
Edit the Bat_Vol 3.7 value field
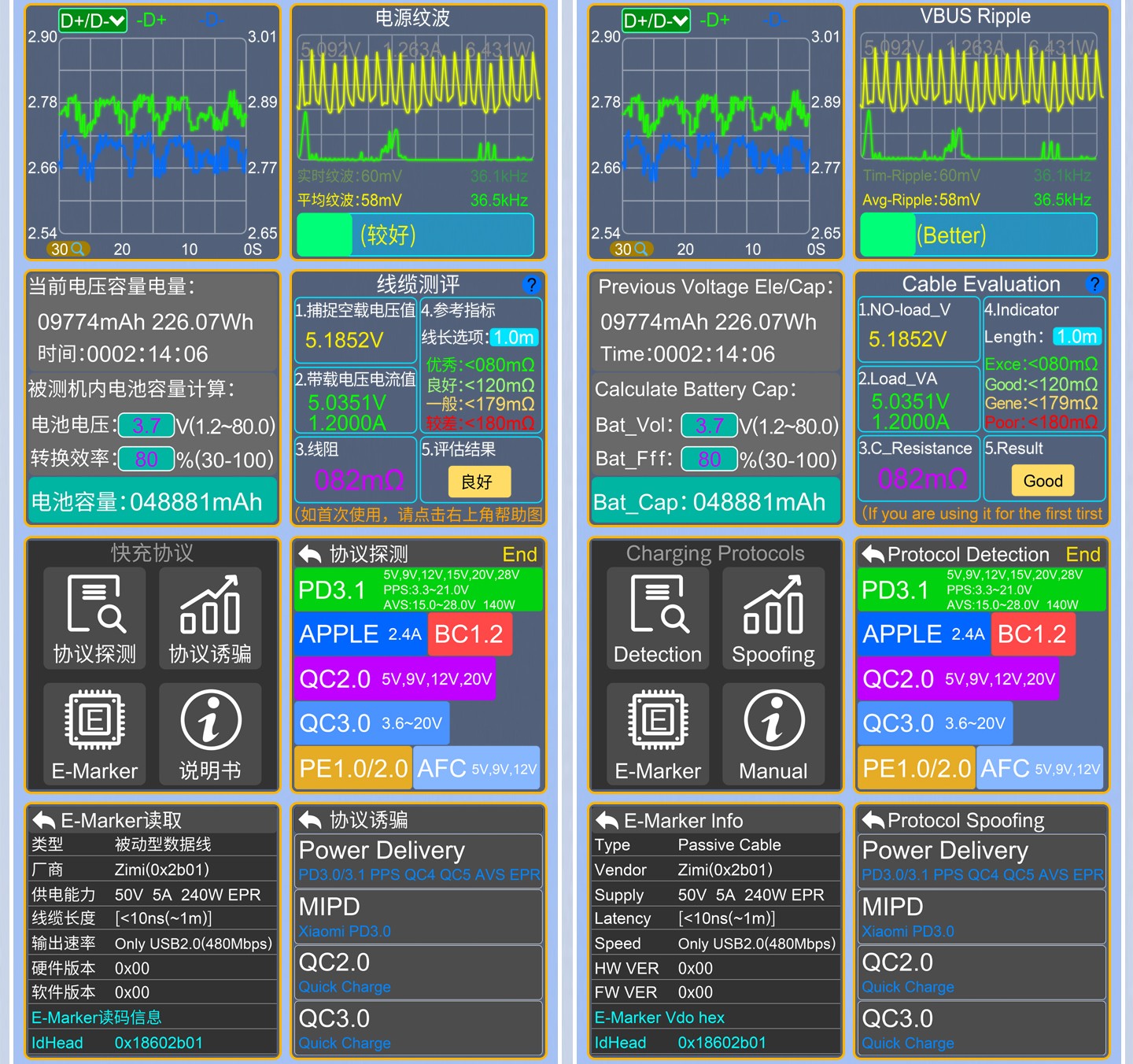click(709, 426)
